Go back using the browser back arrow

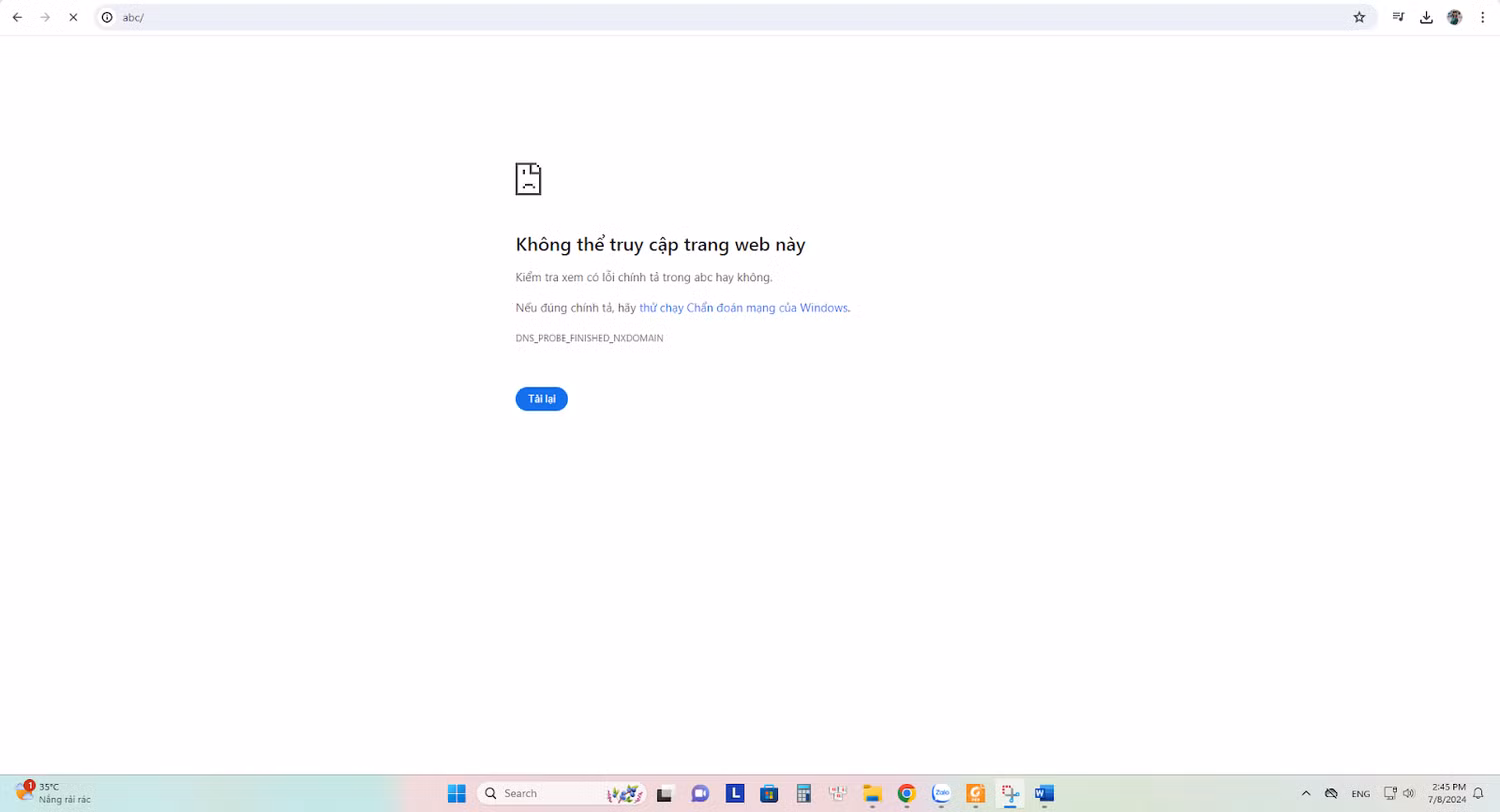17,17
